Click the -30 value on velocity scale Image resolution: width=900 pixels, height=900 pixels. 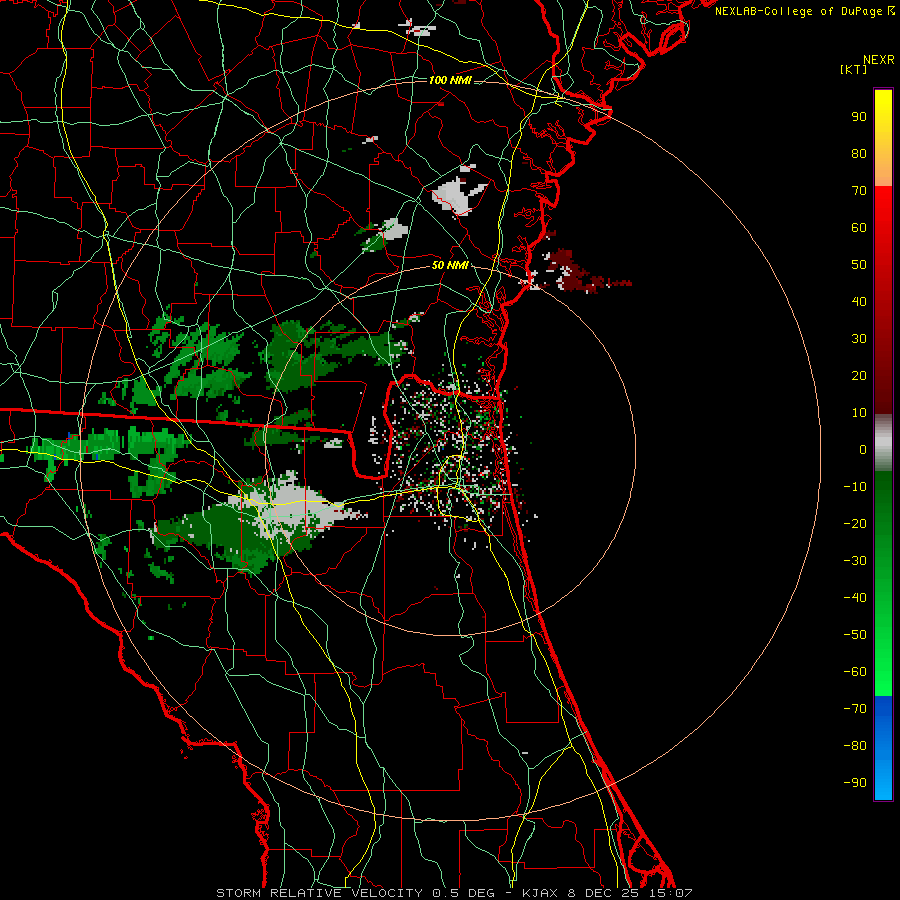point(855,561)
